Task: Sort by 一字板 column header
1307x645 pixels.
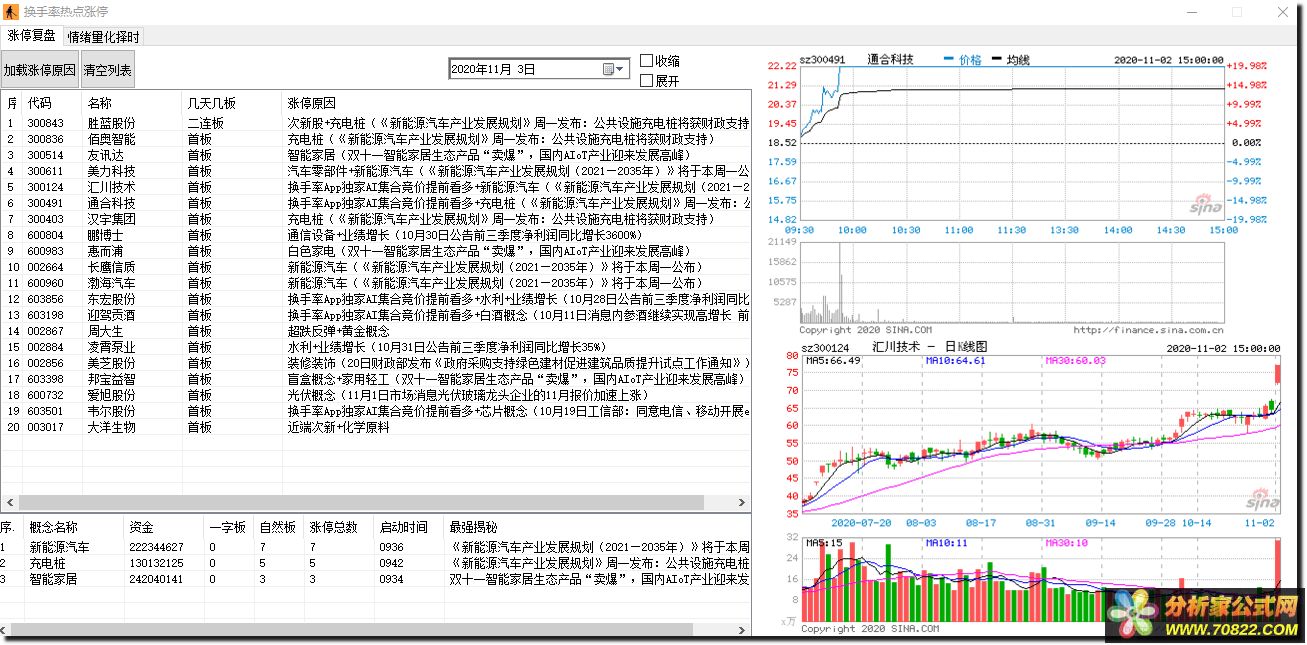Action: [230, 527]
